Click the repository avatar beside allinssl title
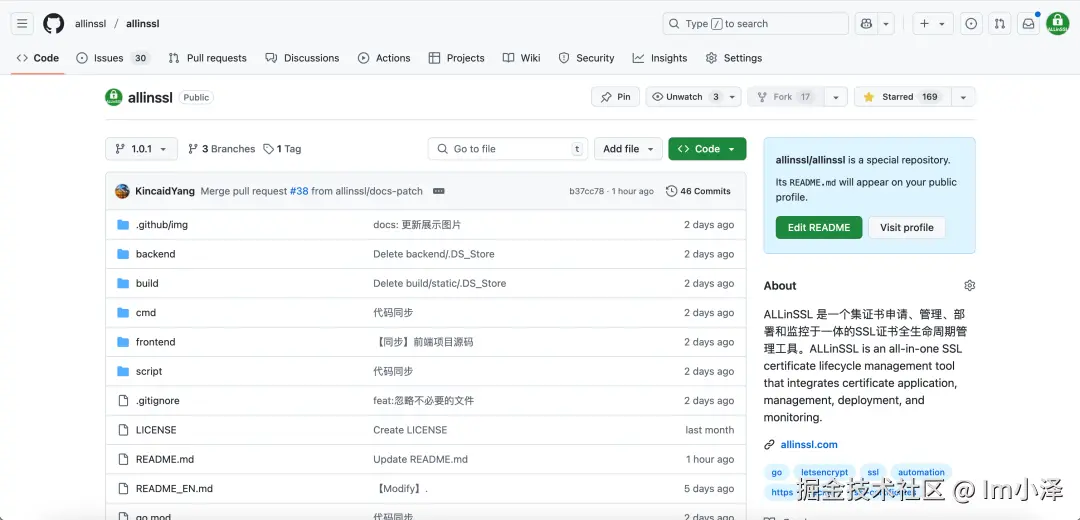Viewport: 1080px width, 520px height. [x=114, y=97]
